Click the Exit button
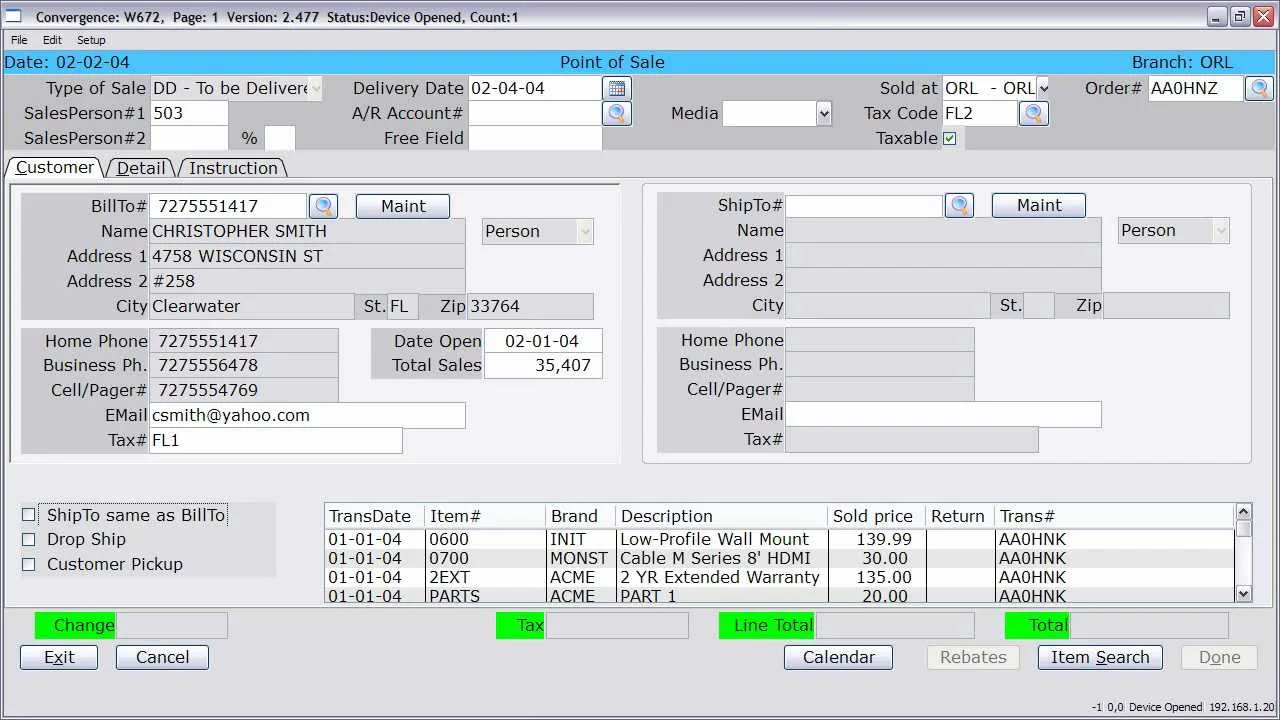Screen dimensions: 1280x720 pos(59,657)
